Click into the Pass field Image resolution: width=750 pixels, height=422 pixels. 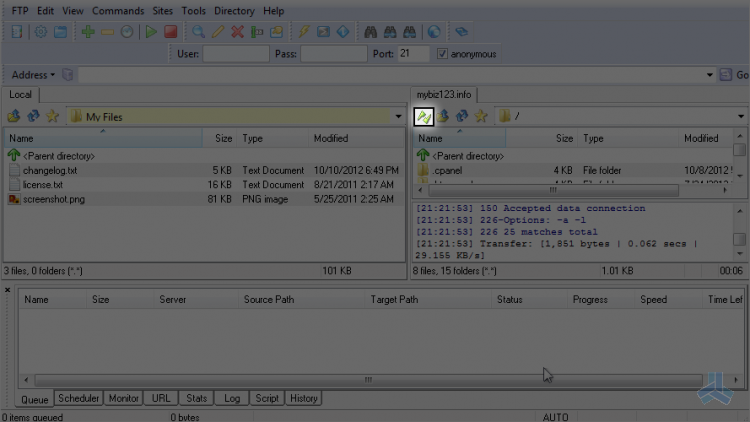click(333, 54)
